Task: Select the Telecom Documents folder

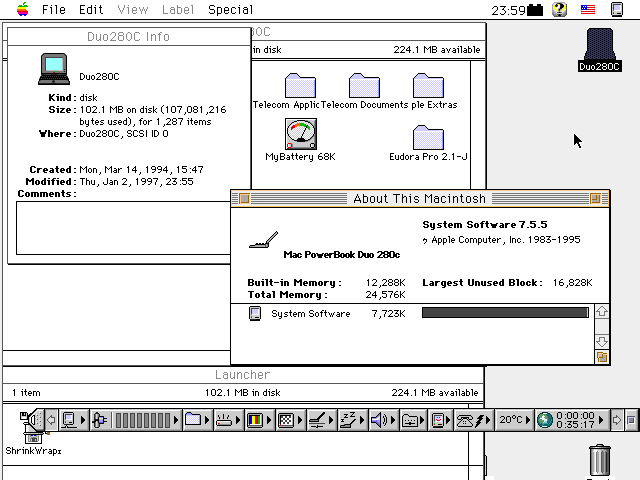Action: coord(364,86)
